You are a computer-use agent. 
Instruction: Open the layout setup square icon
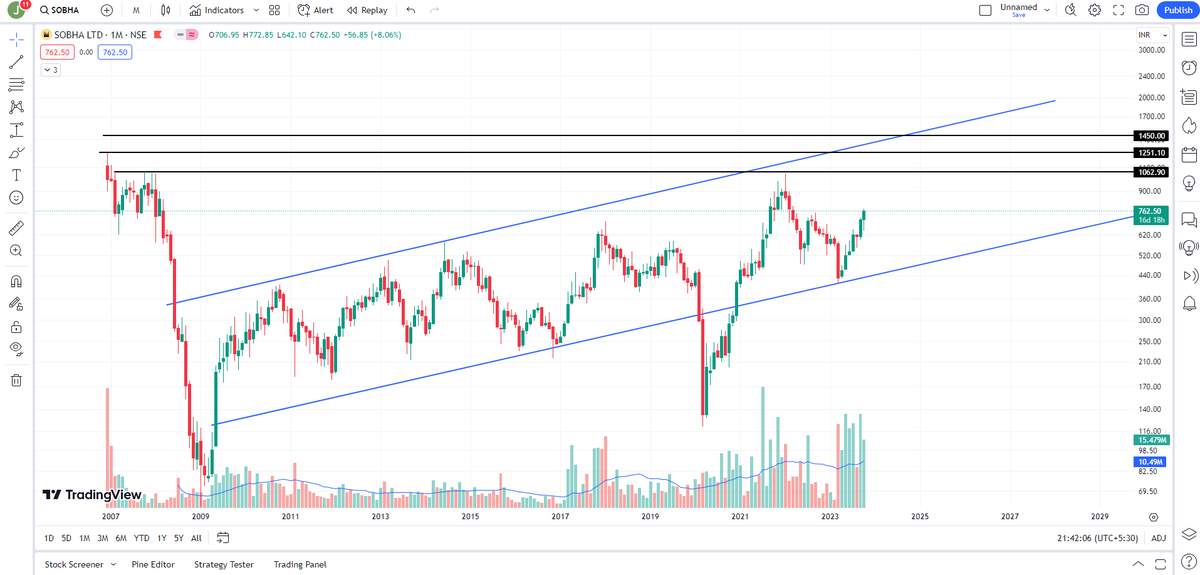click(x=985, y=10)
